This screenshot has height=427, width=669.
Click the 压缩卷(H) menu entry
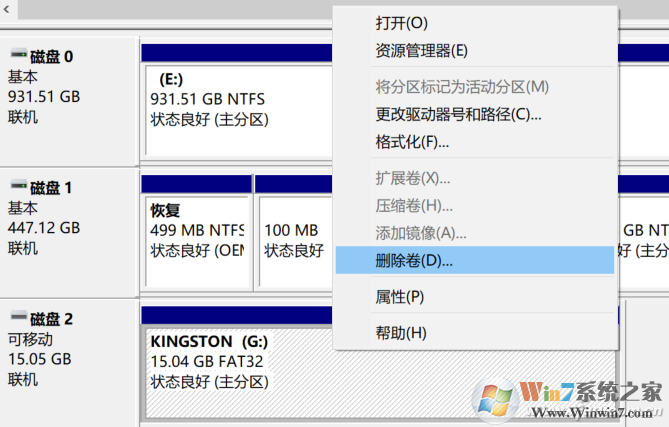(413, 205)
